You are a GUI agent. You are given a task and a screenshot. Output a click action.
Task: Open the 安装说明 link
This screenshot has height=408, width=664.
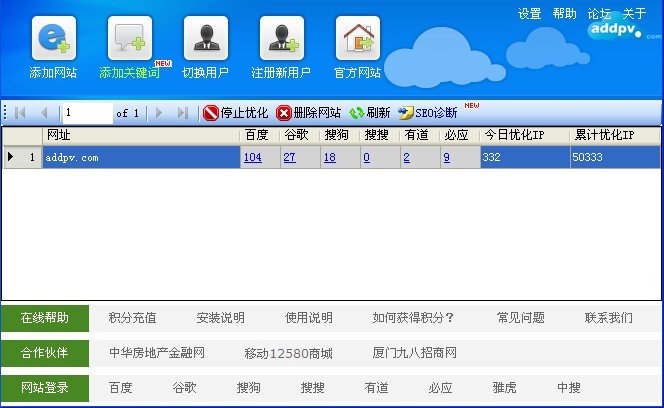220,318
